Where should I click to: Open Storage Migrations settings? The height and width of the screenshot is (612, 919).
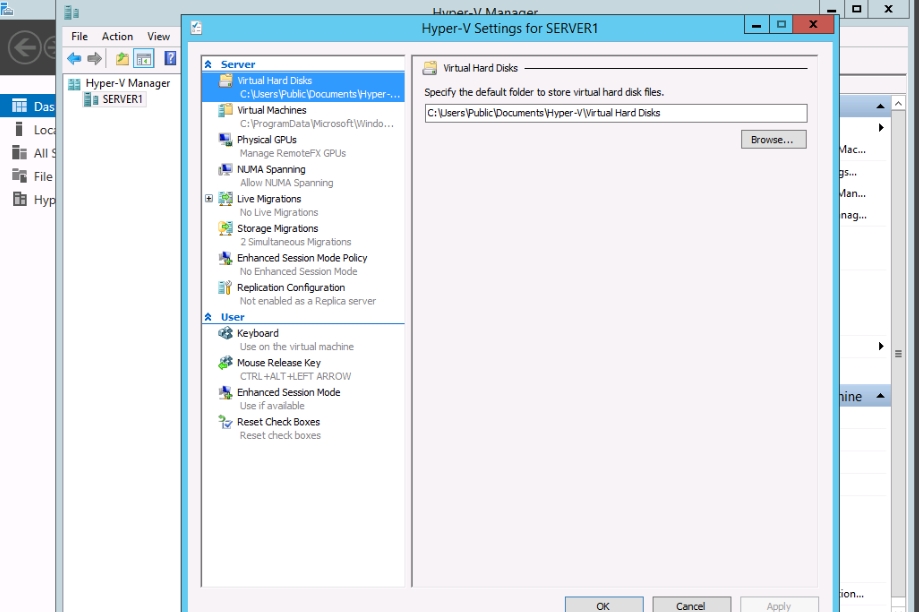click(x=277, y=229)
